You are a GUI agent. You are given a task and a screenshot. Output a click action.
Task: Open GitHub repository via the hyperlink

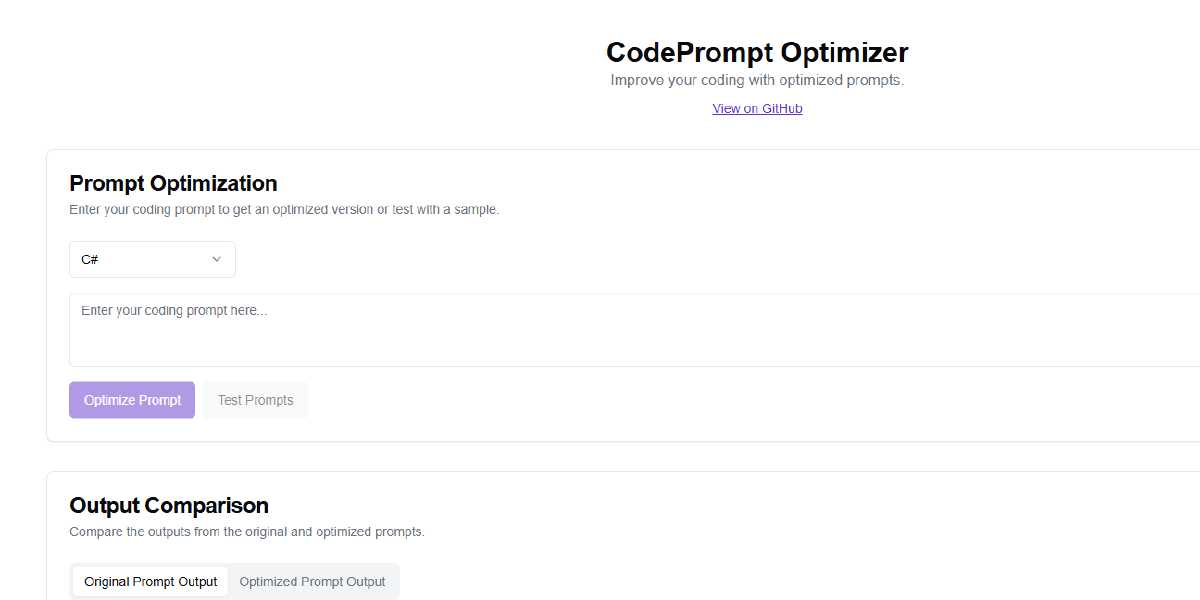click(x=757, y=108)
